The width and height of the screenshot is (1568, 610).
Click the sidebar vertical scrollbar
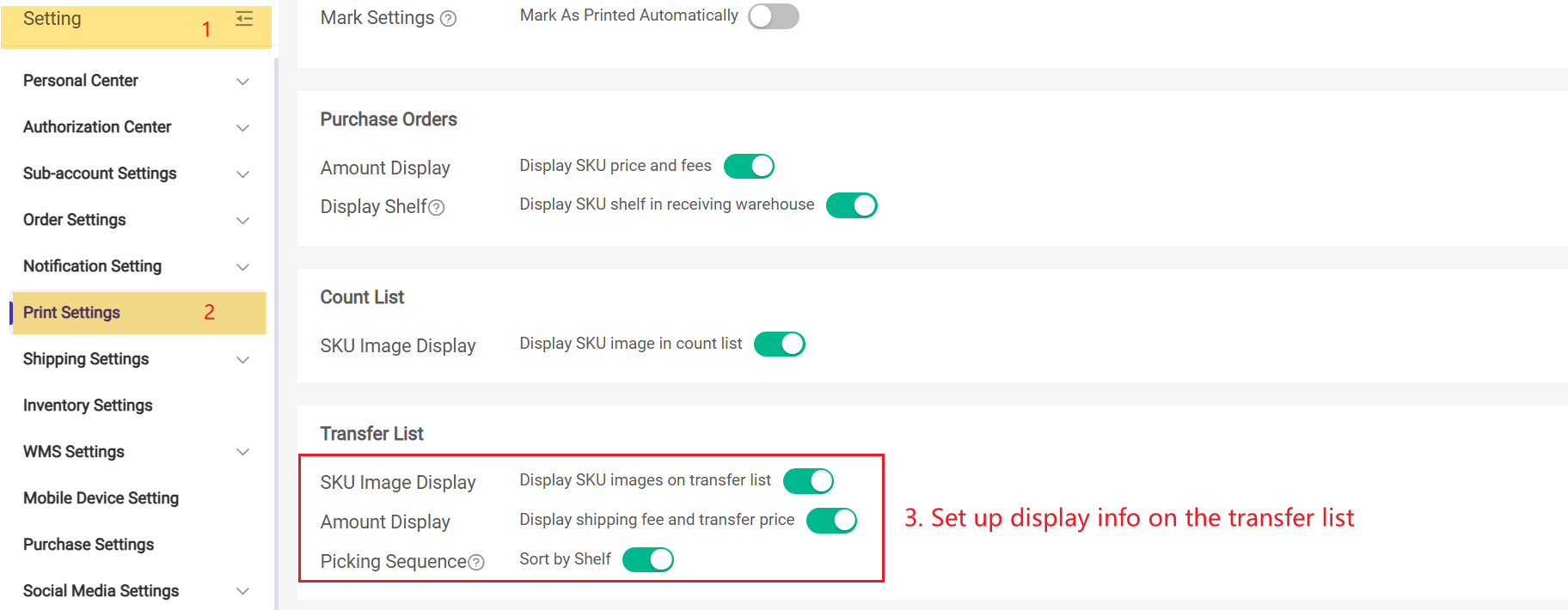276,333
